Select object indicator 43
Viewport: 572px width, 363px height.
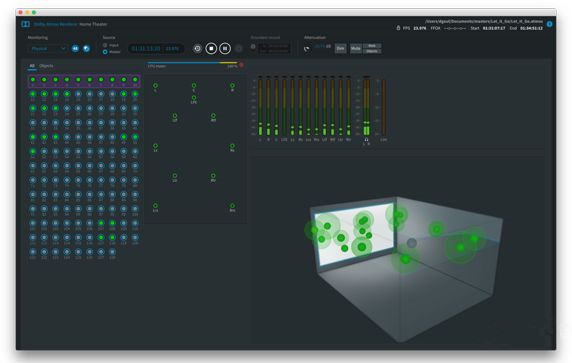click(x=55, y=137)
